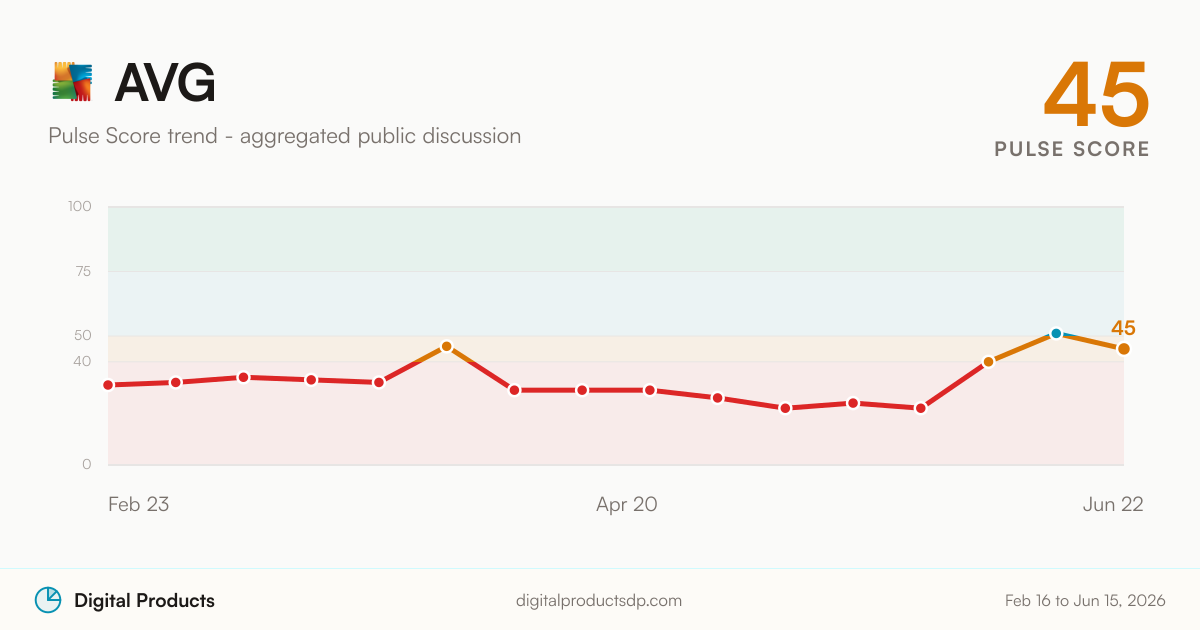This screenshot has height=630, width=1200.
Task: Click the AVG title text
Action: click(x=165, y=83)
